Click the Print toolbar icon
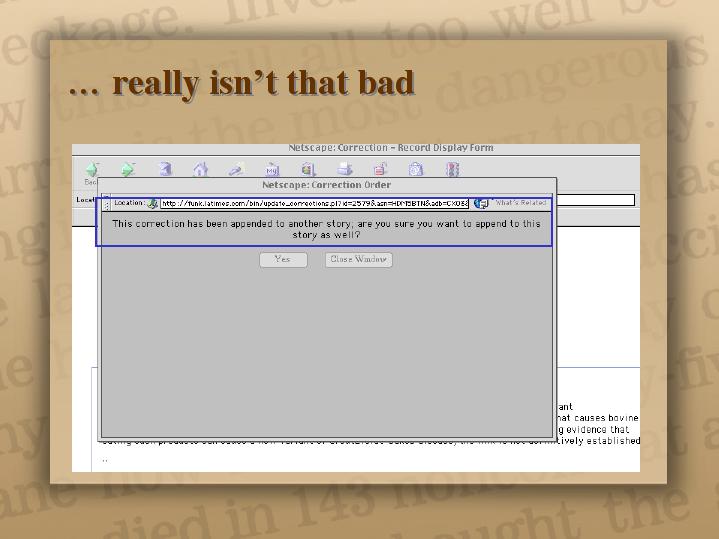 [x=344, y=169]
